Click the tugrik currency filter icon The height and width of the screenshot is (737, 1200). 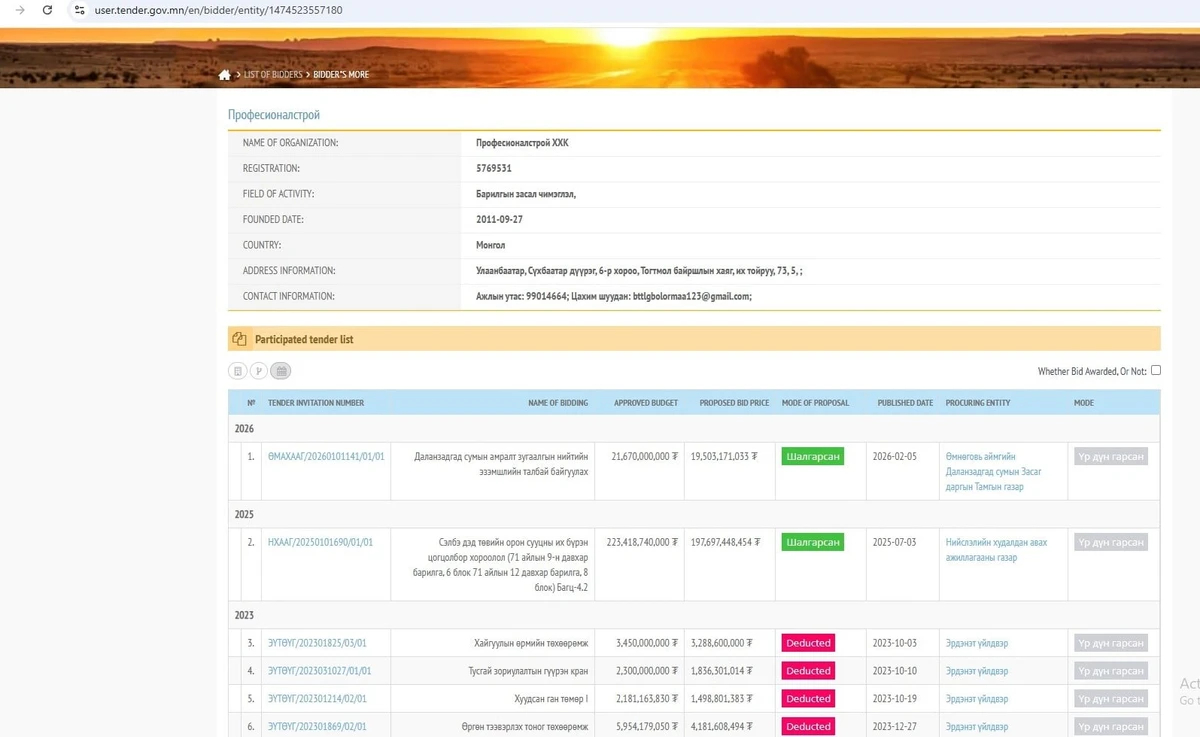(x=258, y=371)
